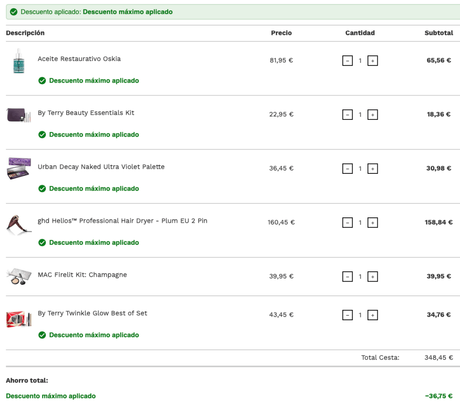460x406 pixels.
Task: Click green checkmark icon in top discount banner
Action: pyautogui.click(x=13, y=12)
